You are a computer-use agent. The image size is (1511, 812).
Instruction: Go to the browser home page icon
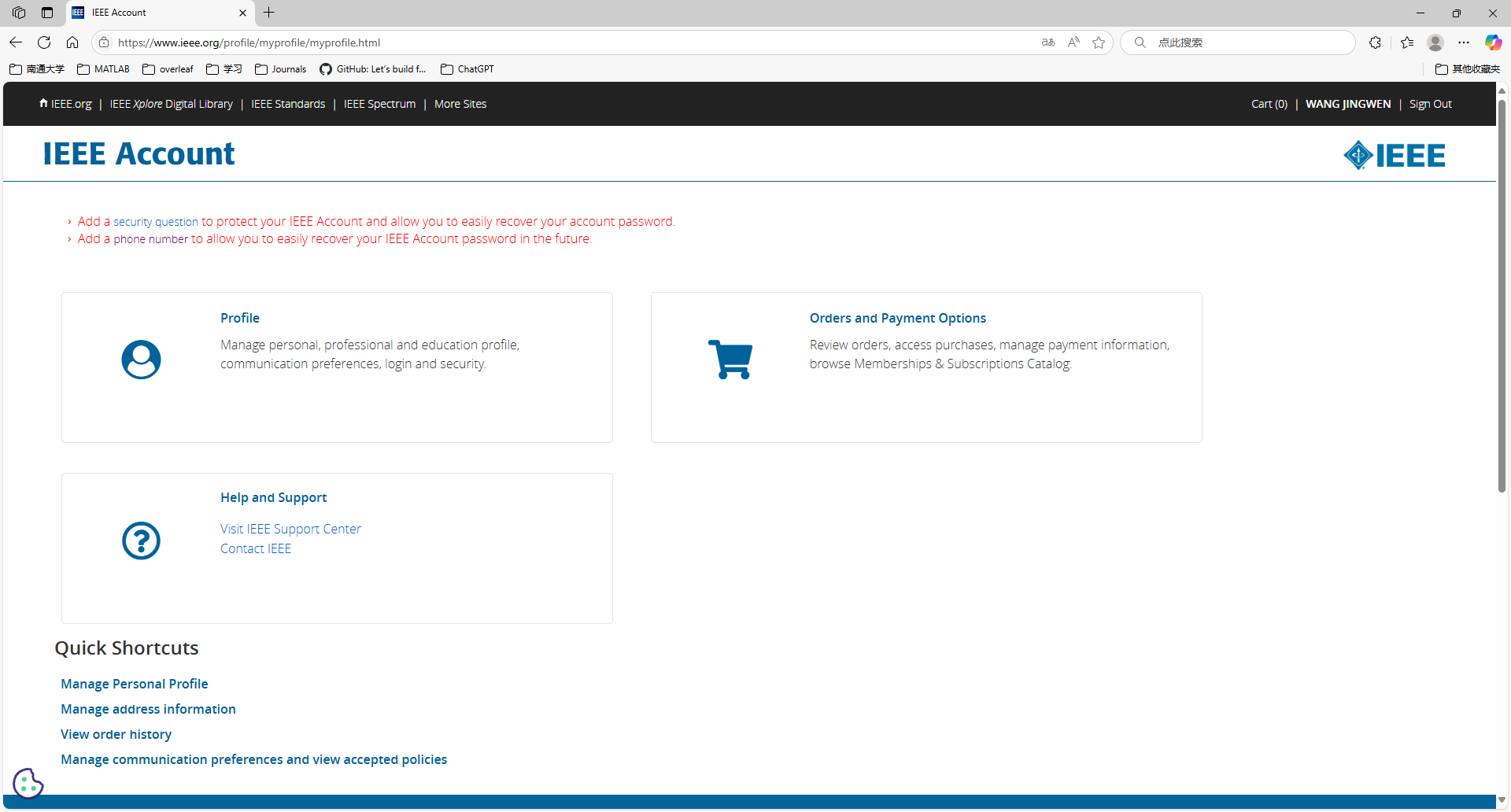tap(72, 42)
